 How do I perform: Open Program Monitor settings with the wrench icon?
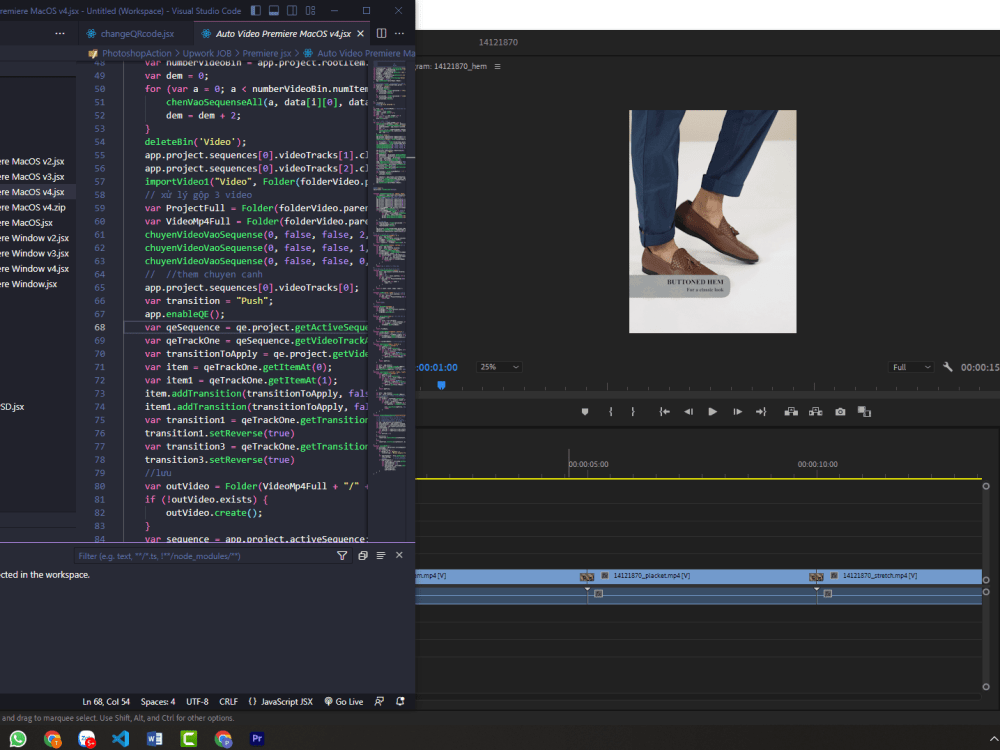point(948,367)
